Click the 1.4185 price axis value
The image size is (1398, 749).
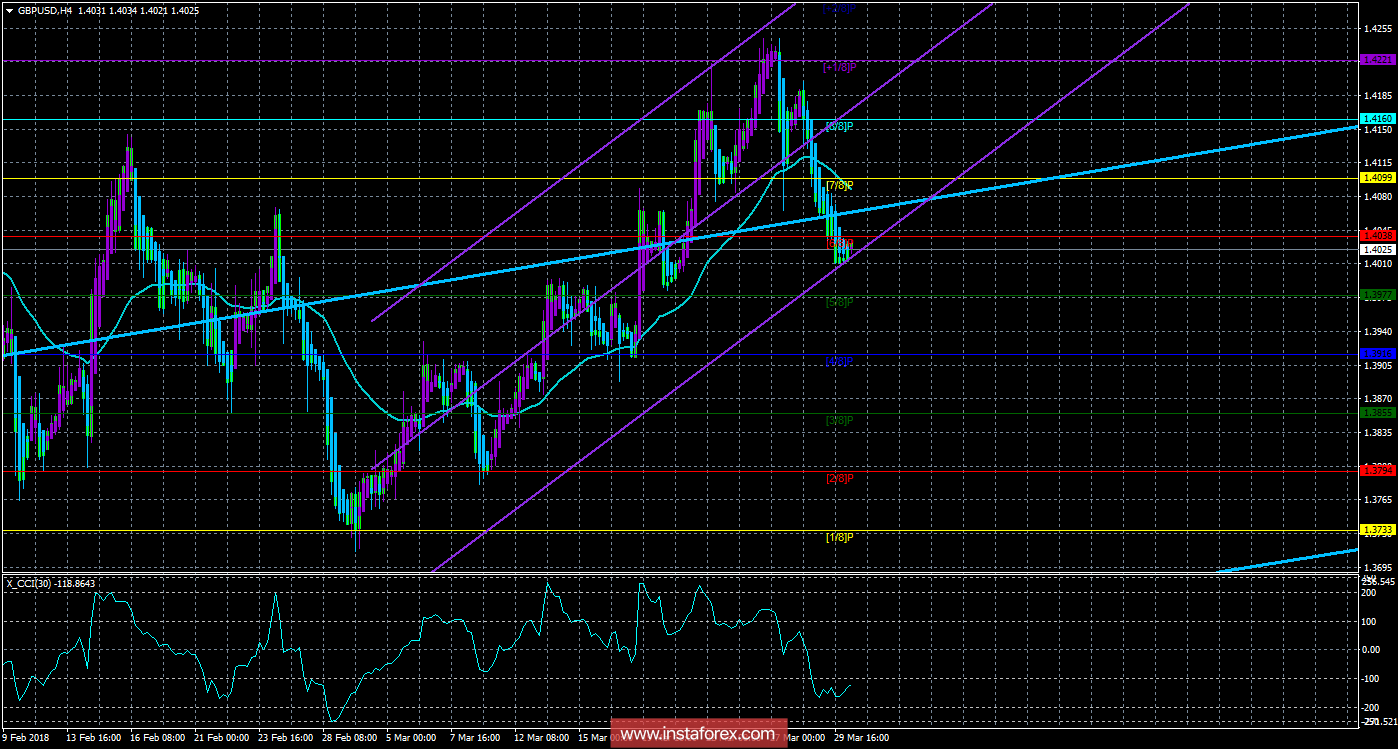(x=1376, y=97)
